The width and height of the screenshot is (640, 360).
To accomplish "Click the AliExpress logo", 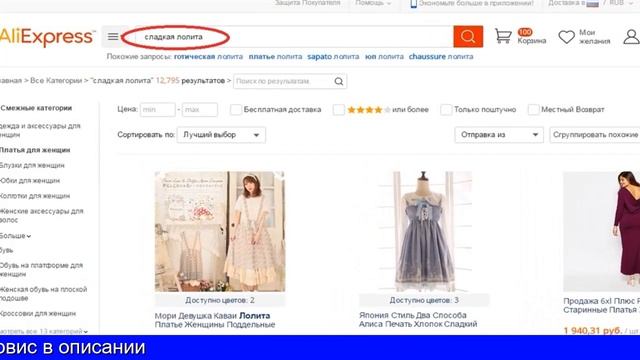I will (x=47, y=37).
